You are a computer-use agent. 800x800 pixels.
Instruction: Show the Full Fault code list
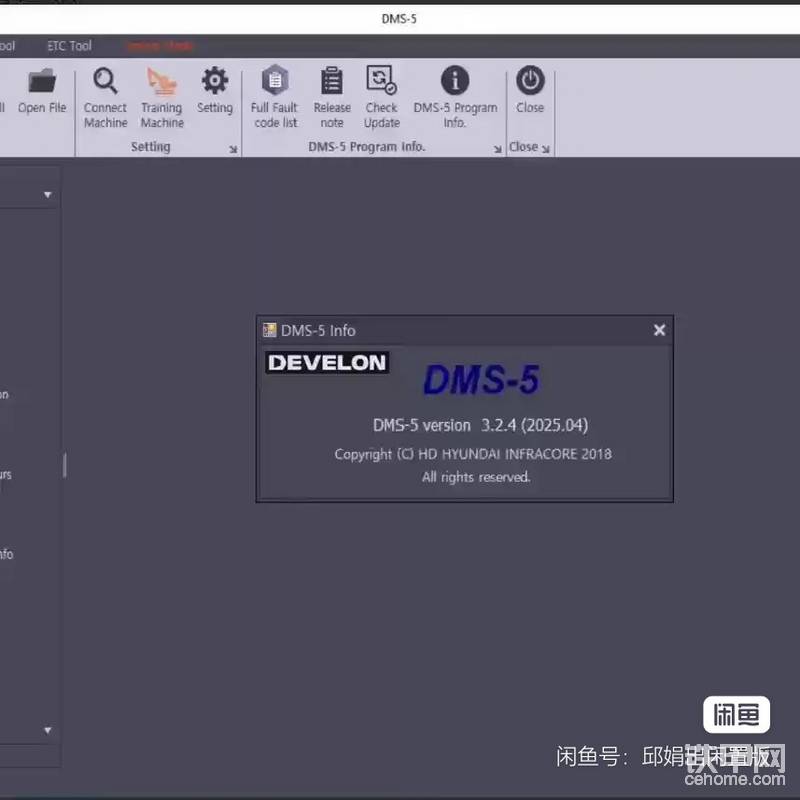click(274, 97)
